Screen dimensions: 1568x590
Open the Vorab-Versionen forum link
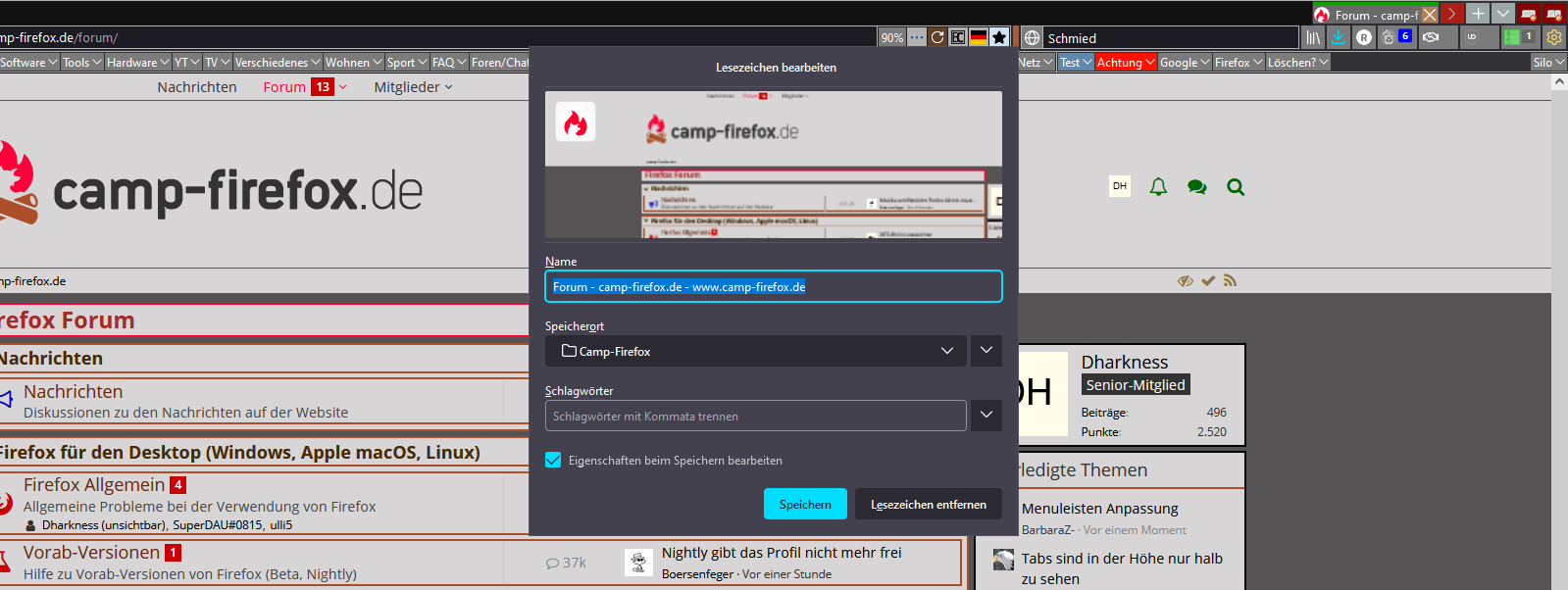click(x=91, y=553)
